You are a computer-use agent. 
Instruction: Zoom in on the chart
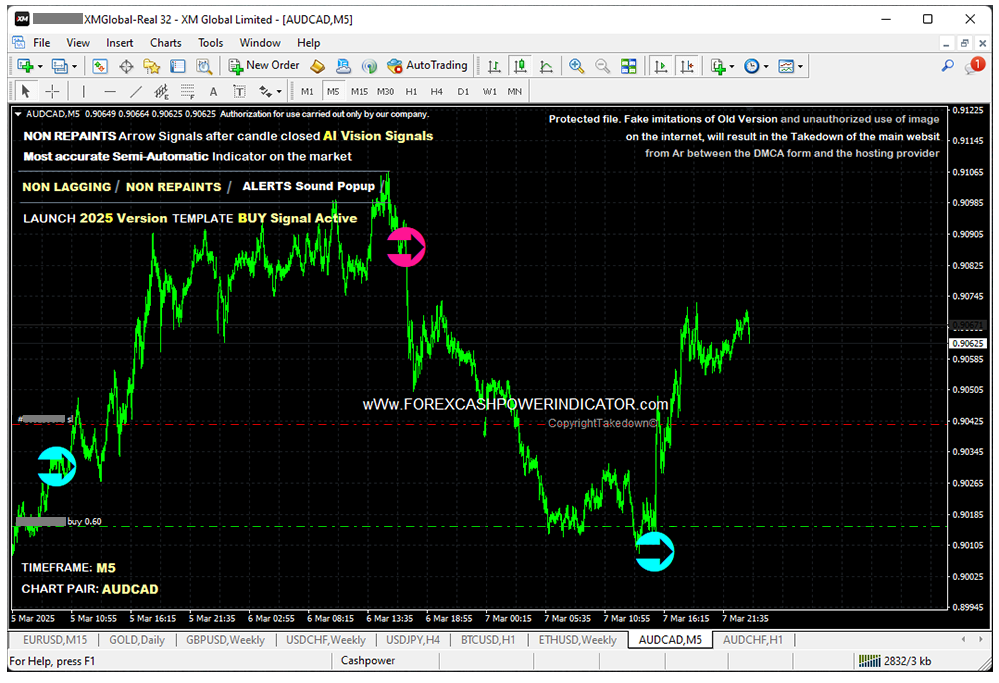pyautogui.click(x=577, y=66)
